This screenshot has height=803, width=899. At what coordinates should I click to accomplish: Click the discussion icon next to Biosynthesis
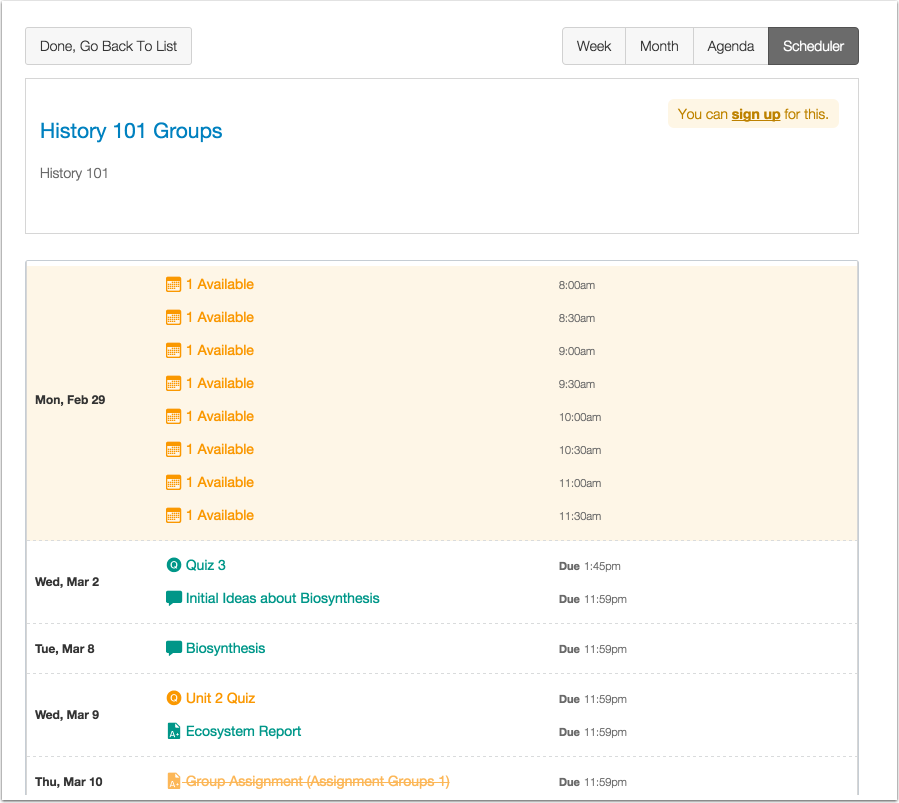(x=174, y=649)
